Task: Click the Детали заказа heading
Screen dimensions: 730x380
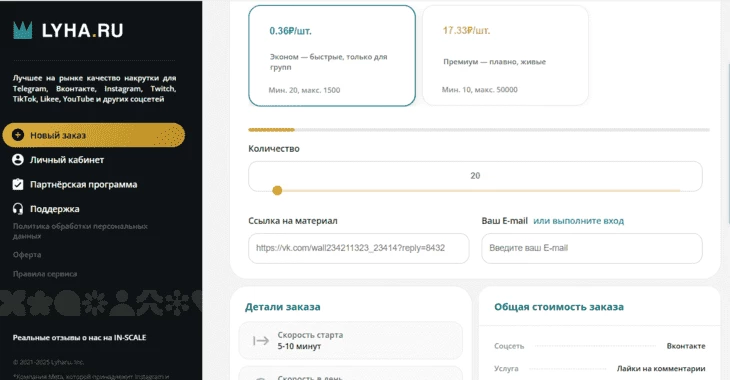Action: click(x=283, y=307)
